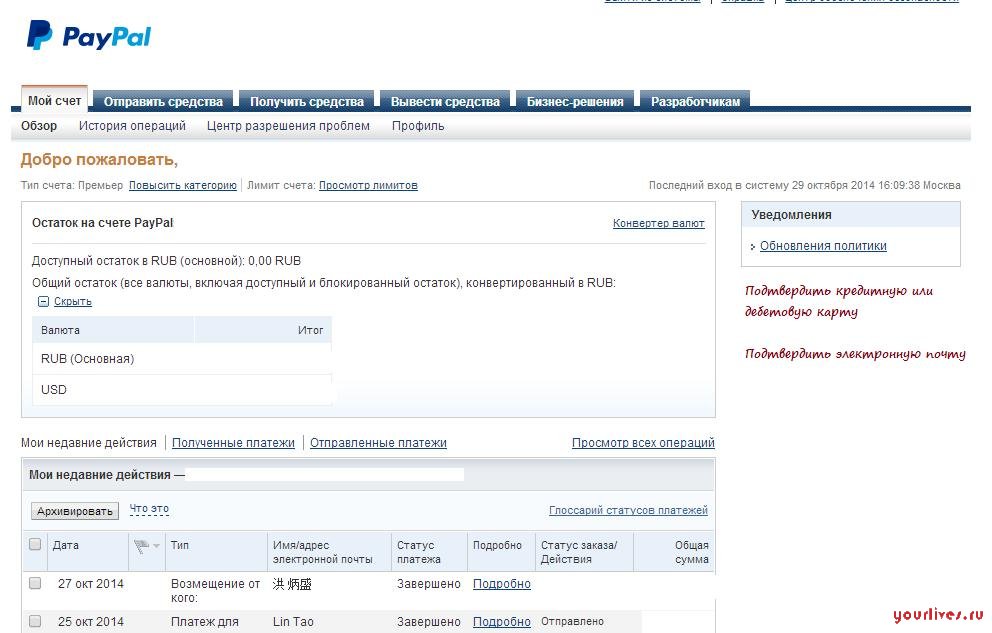
Task: Click the PayPal logo
Action: [89, 36]
